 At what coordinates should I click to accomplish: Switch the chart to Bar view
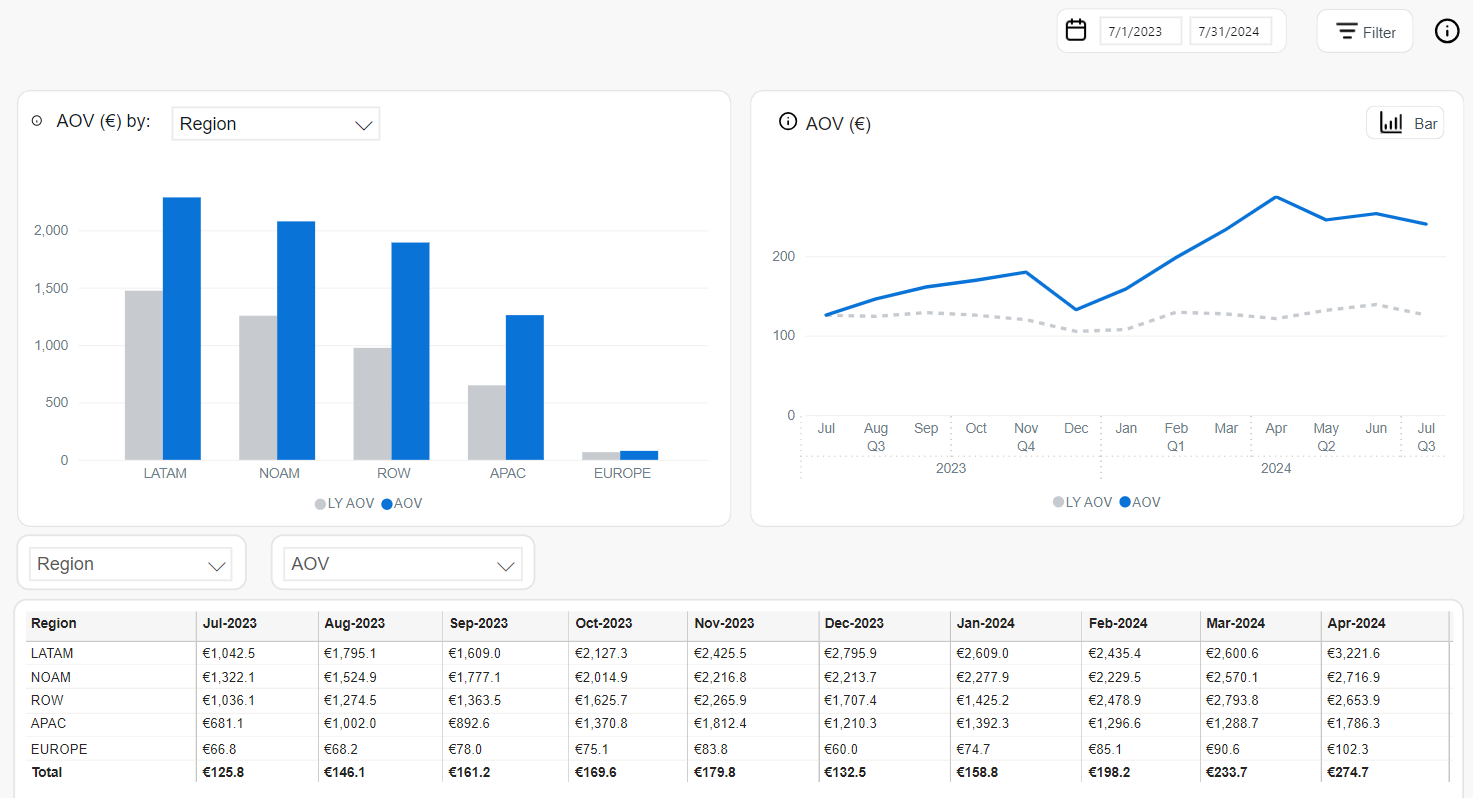click(x=1405, y=123)
